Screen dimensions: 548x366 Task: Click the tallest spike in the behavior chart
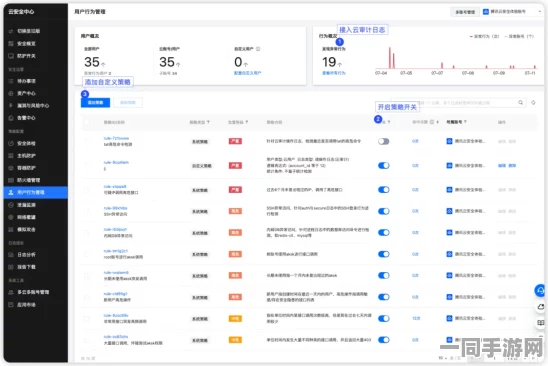[390, 58]
